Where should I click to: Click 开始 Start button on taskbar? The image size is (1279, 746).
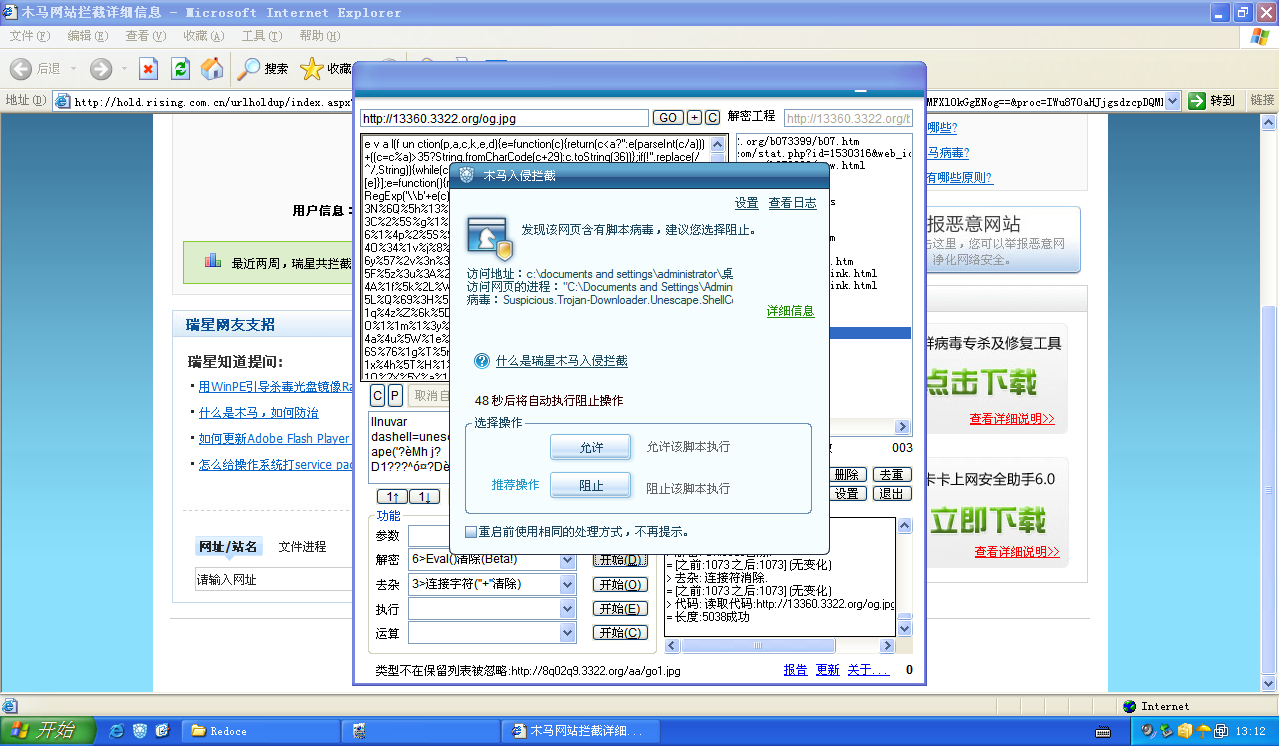(x=47, y=731)
